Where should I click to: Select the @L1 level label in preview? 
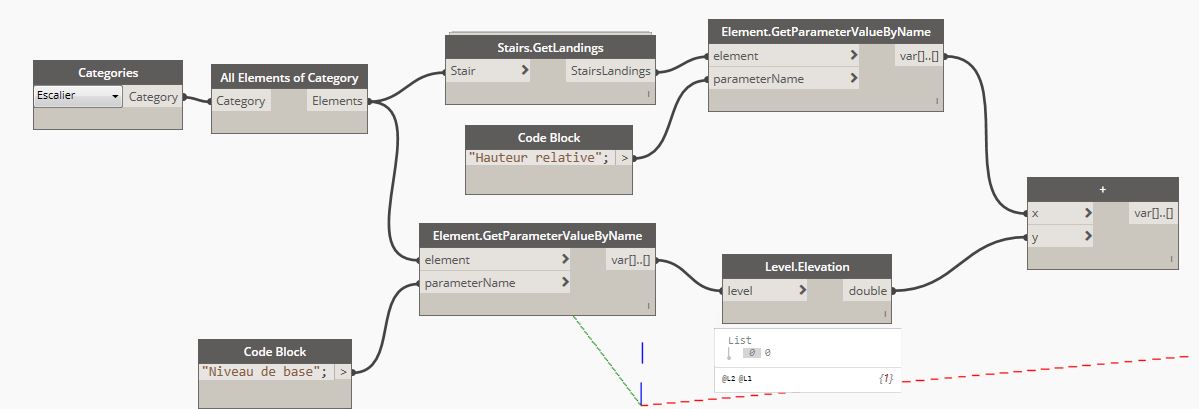[x=745, y=380]
